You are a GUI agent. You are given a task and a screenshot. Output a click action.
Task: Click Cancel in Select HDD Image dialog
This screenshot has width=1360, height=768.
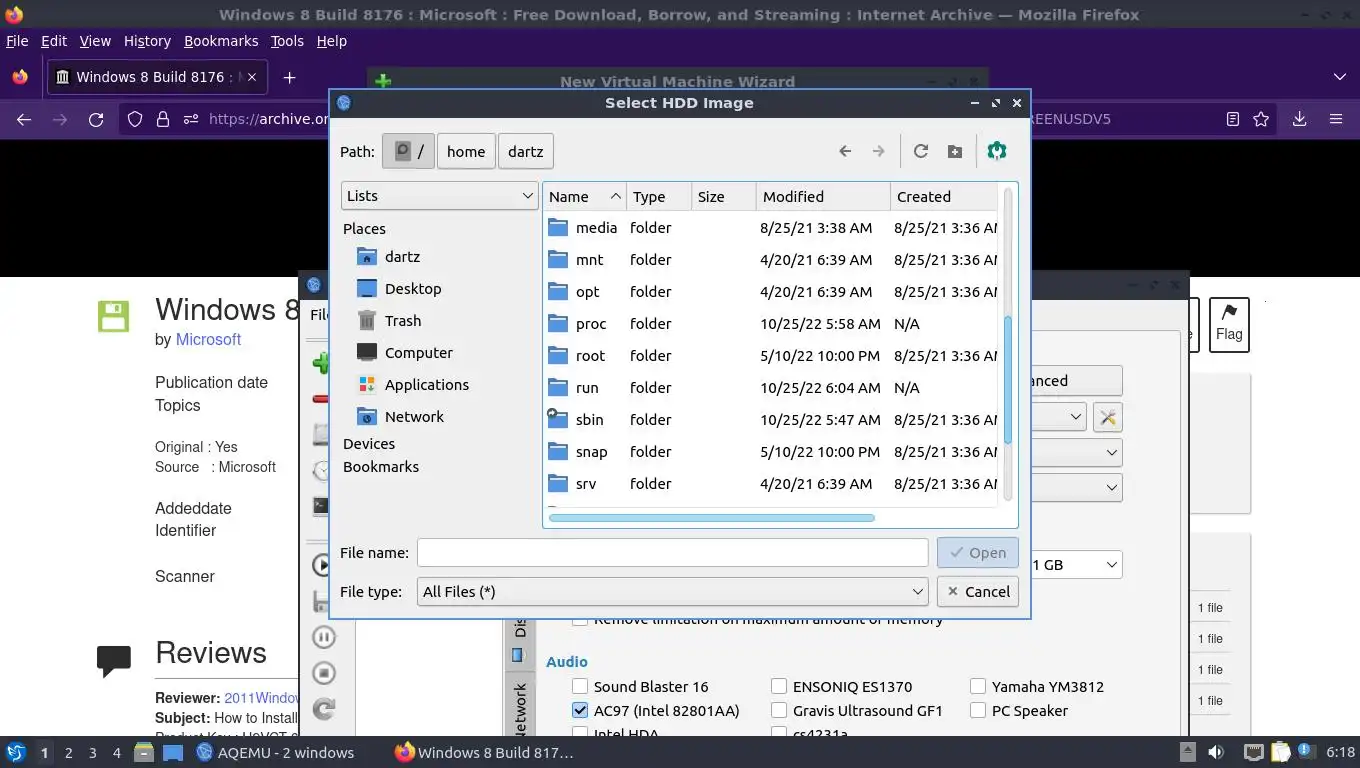[978, 592]
